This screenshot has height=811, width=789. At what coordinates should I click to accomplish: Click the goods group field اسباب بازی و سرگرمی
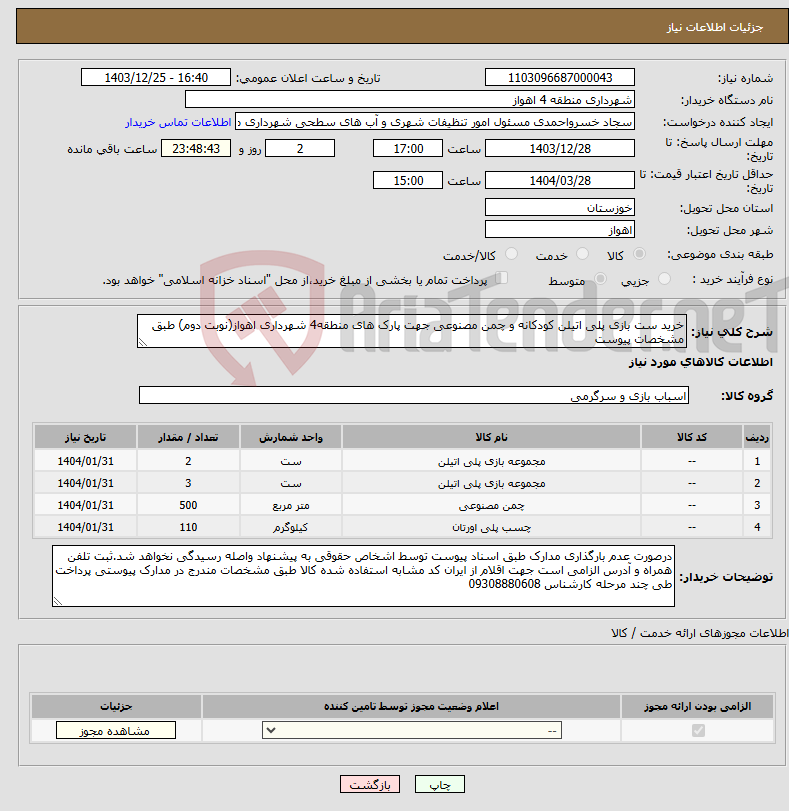(414, 395)
